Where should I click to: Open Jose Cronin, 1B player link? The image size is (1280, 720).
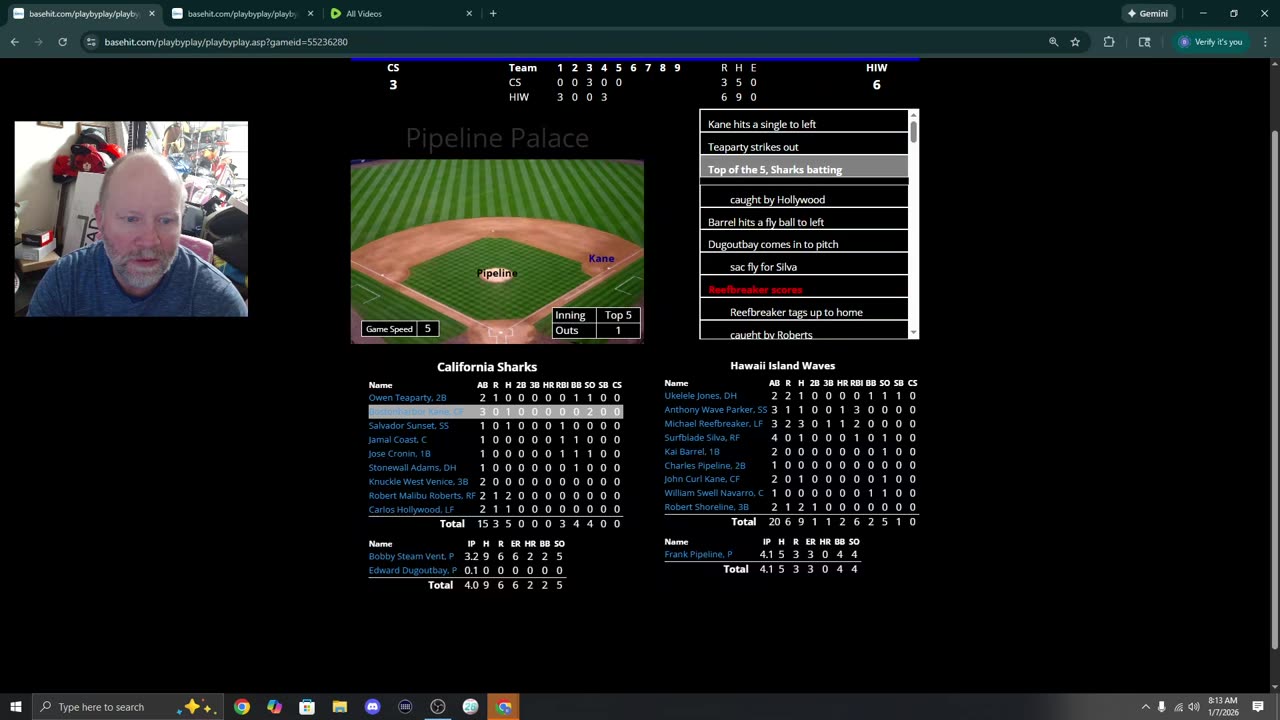point(399,454)
